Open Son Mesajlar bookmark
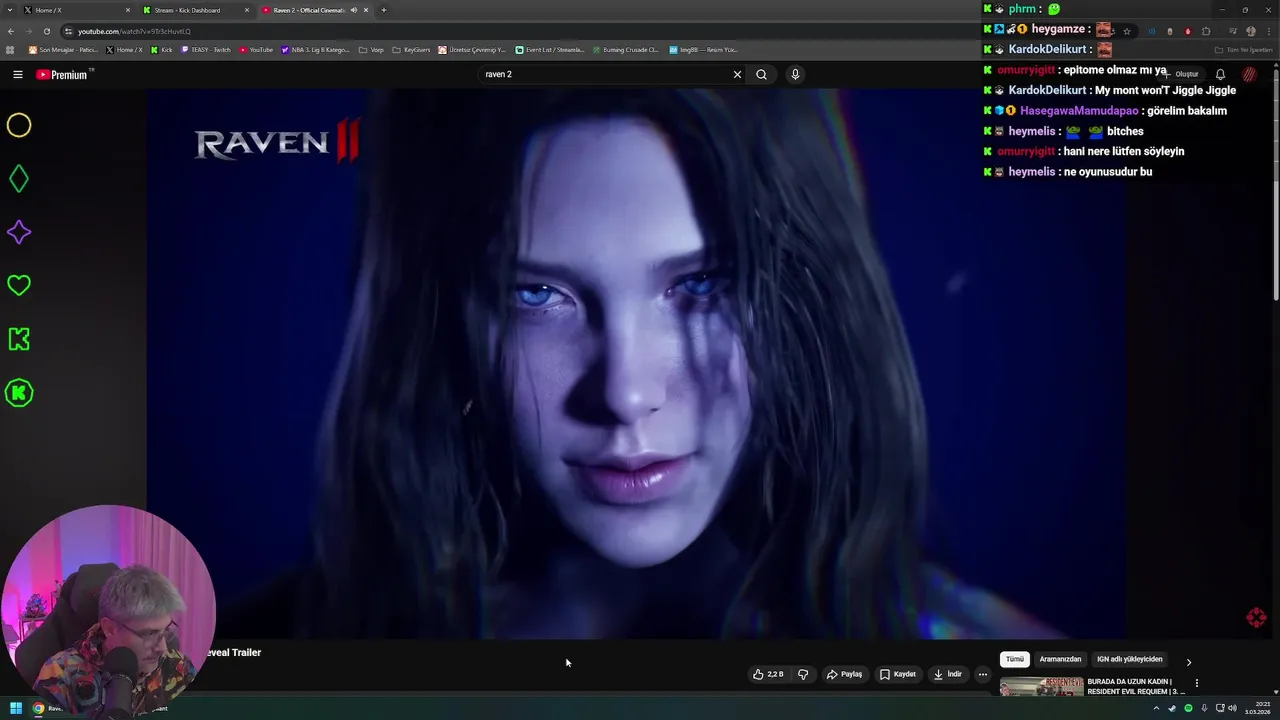The width and height of the screenshot is (1280, 720). point(63,49)
